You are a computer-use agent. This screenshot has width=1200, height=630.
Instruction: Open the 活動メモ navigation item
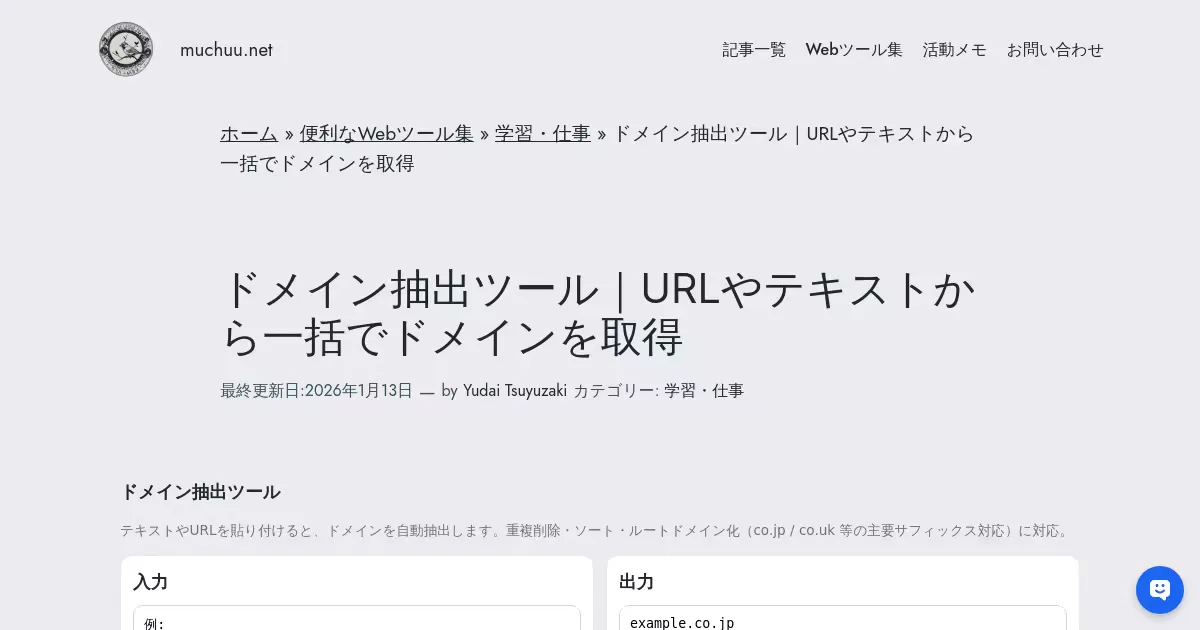[954, 50]
